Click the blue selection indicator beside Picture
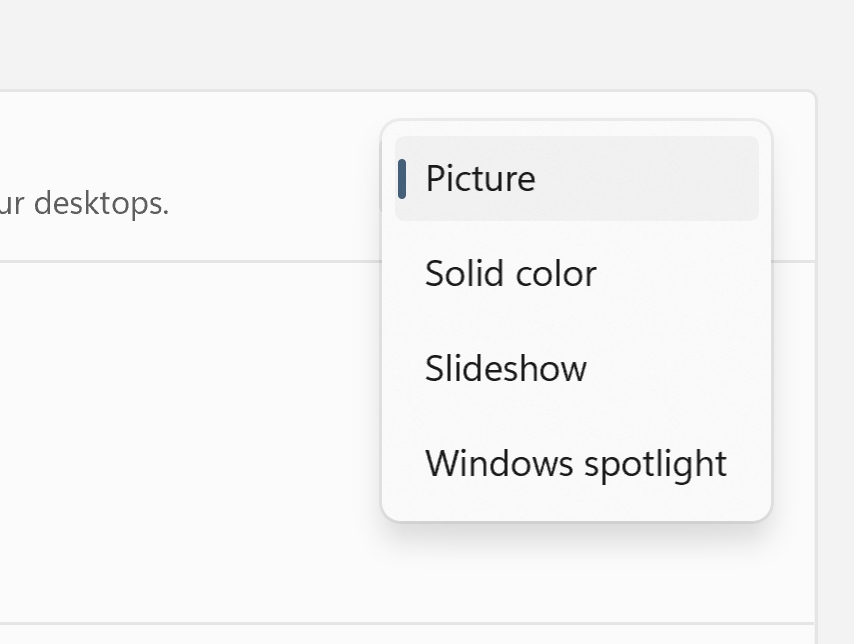Viewport: 854px width, 644px height. tap(403, 178)
